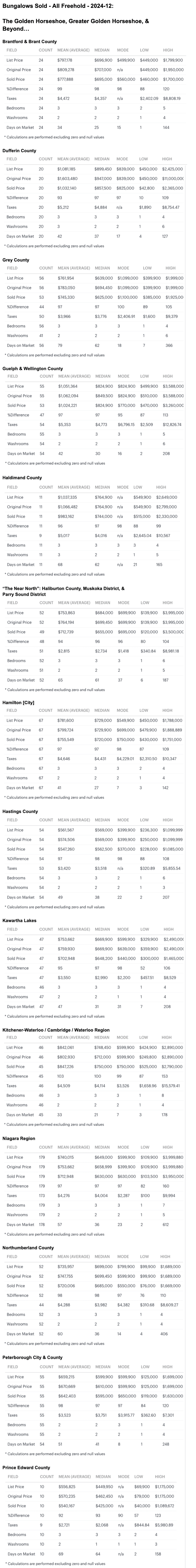The width and height of the screenshot is (196, 1568).
Task: Click the Brantford & Brant County heading
Action: click(x=30, y=41)
